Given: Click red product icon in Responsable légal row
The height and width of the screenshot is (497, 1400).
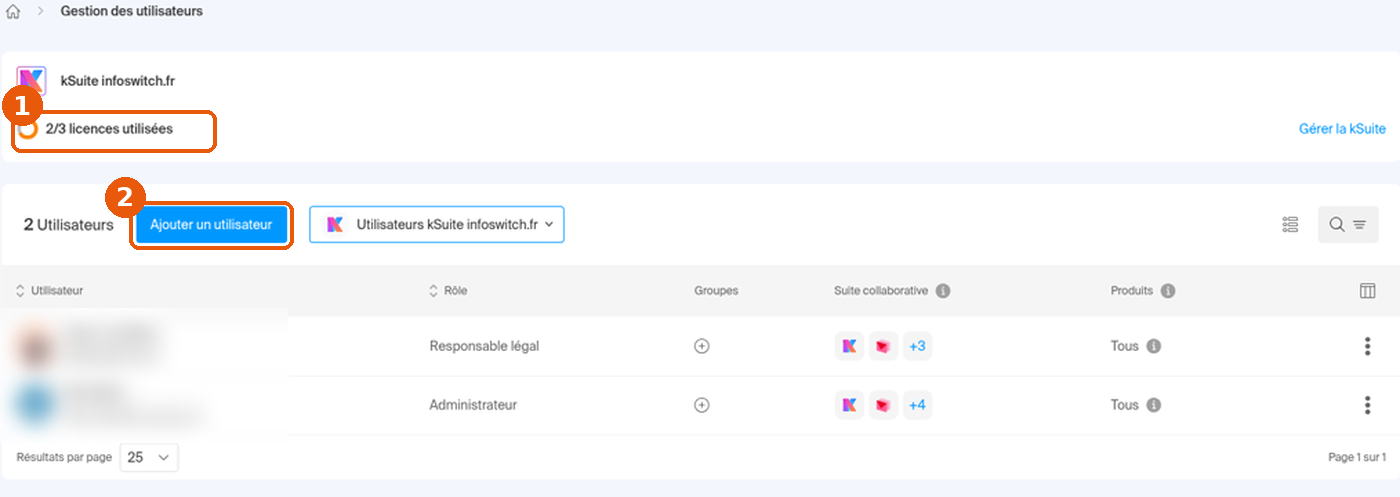Looking at the screenshot, I should tap(883, 346).
